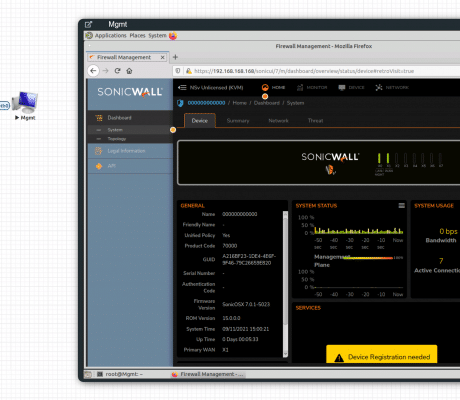Switch to the Summary tab

238,121
